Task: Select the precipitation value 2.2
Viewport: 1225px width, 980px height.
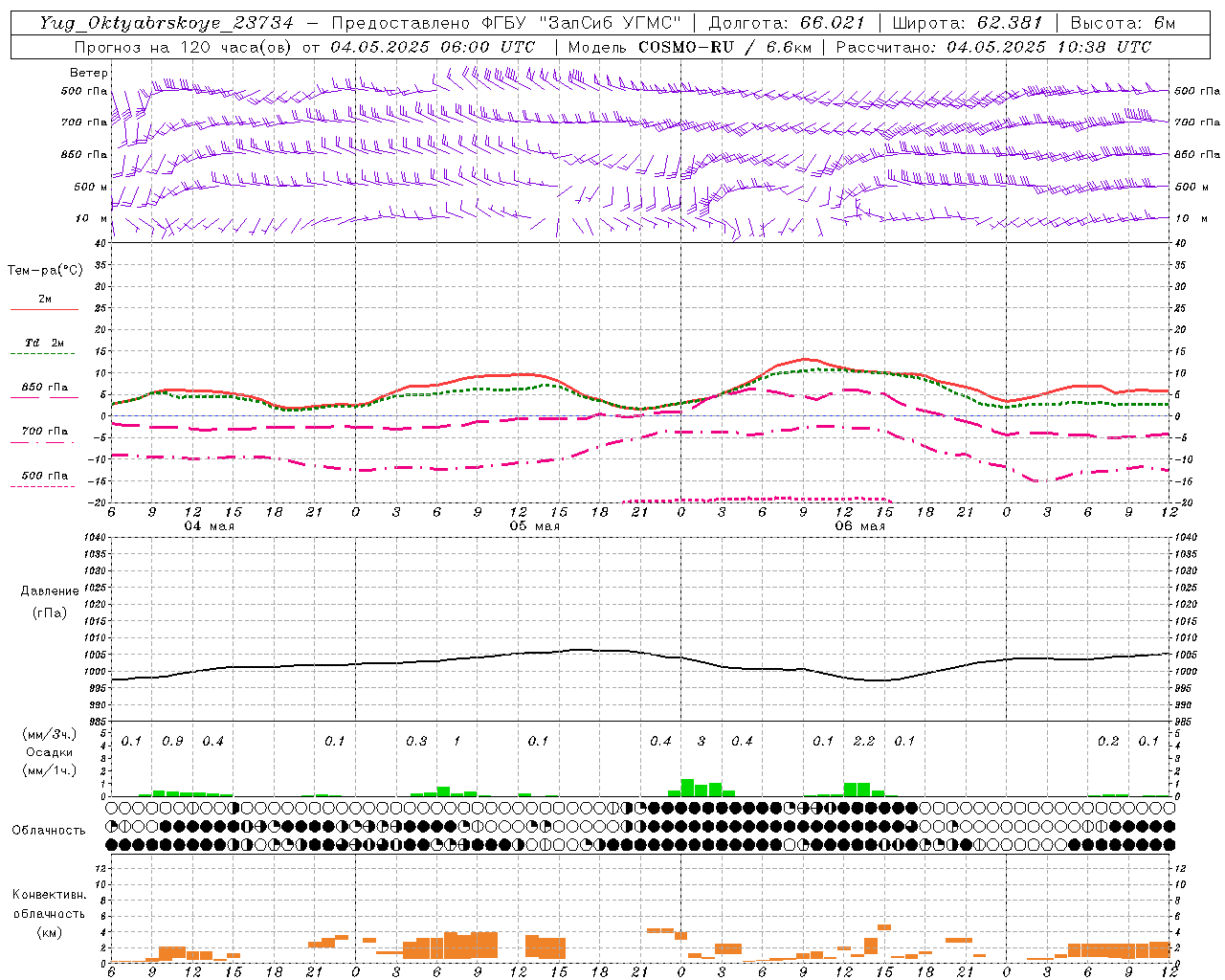Action: tap(864, 742)
